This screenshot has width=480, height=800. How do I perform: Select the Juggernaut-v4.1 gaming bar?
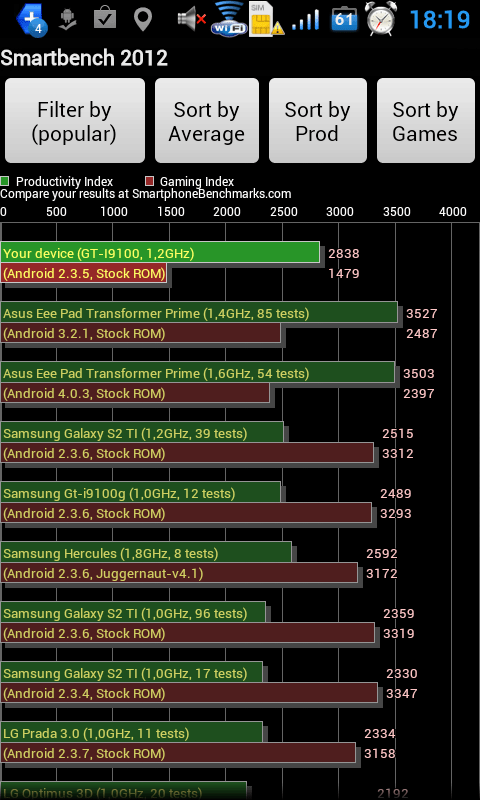click(180, 573)
